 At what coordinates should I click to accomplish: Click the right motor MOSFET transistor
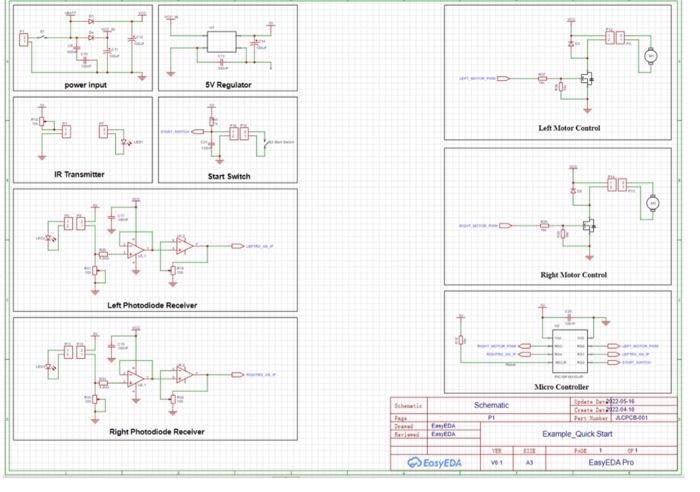[x=590, y=226]
